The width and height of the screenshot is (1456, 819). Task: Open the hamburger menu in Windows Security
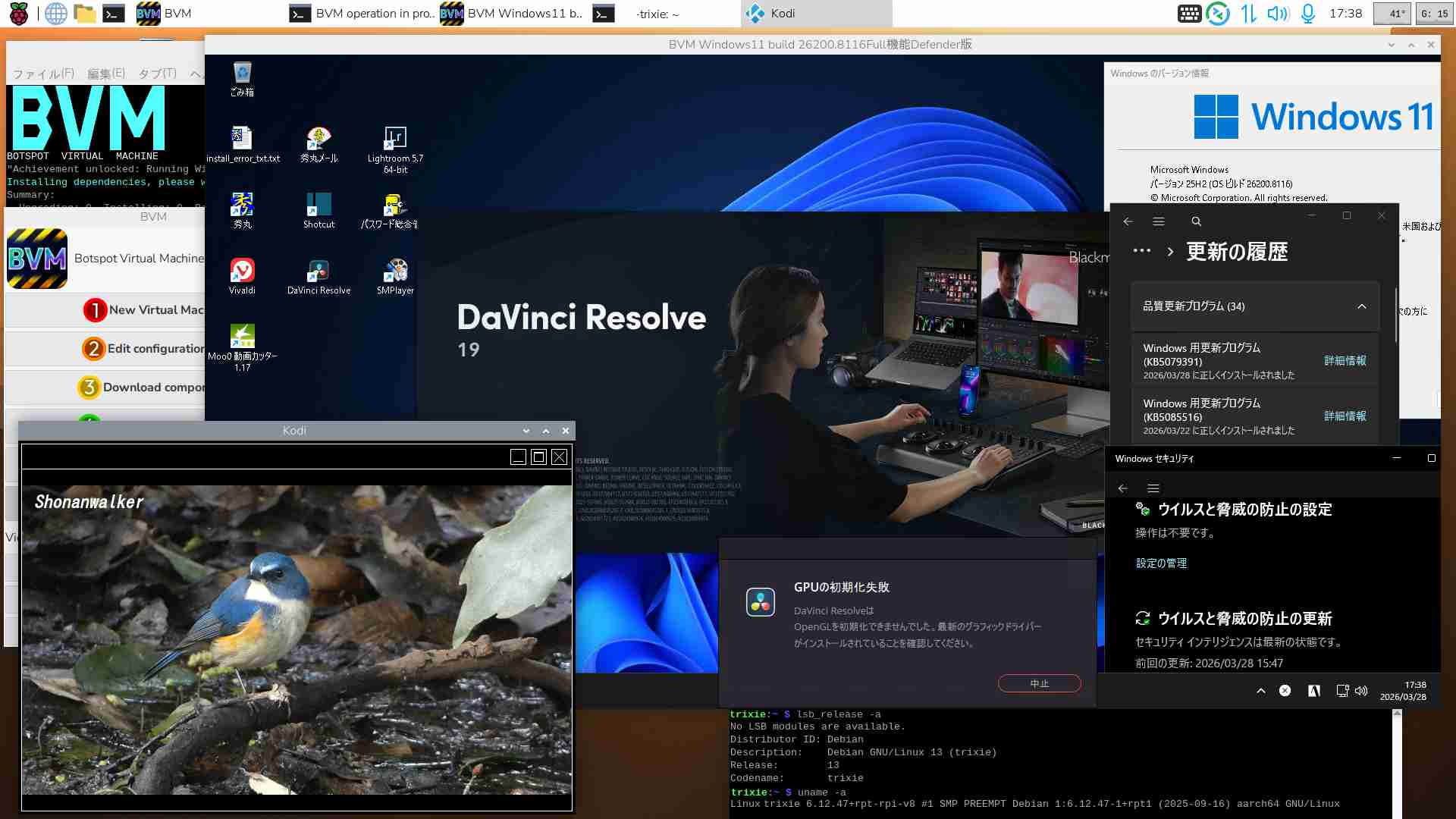pos(1153,488)
